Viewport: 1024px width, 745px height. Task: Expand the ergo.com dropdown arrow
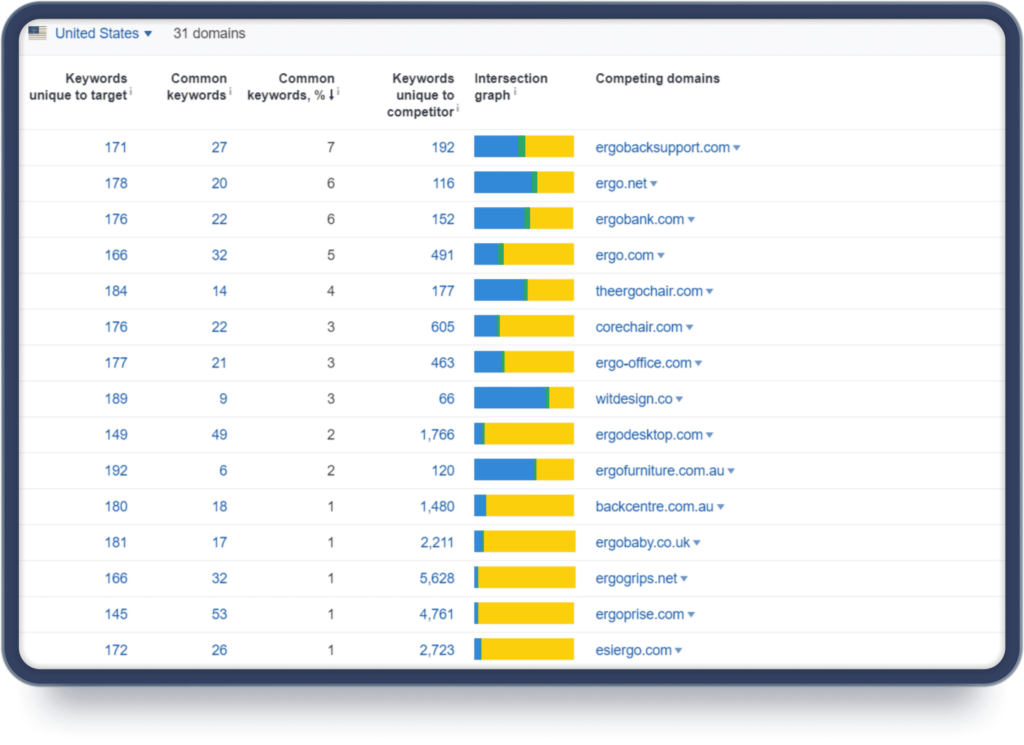661,256
